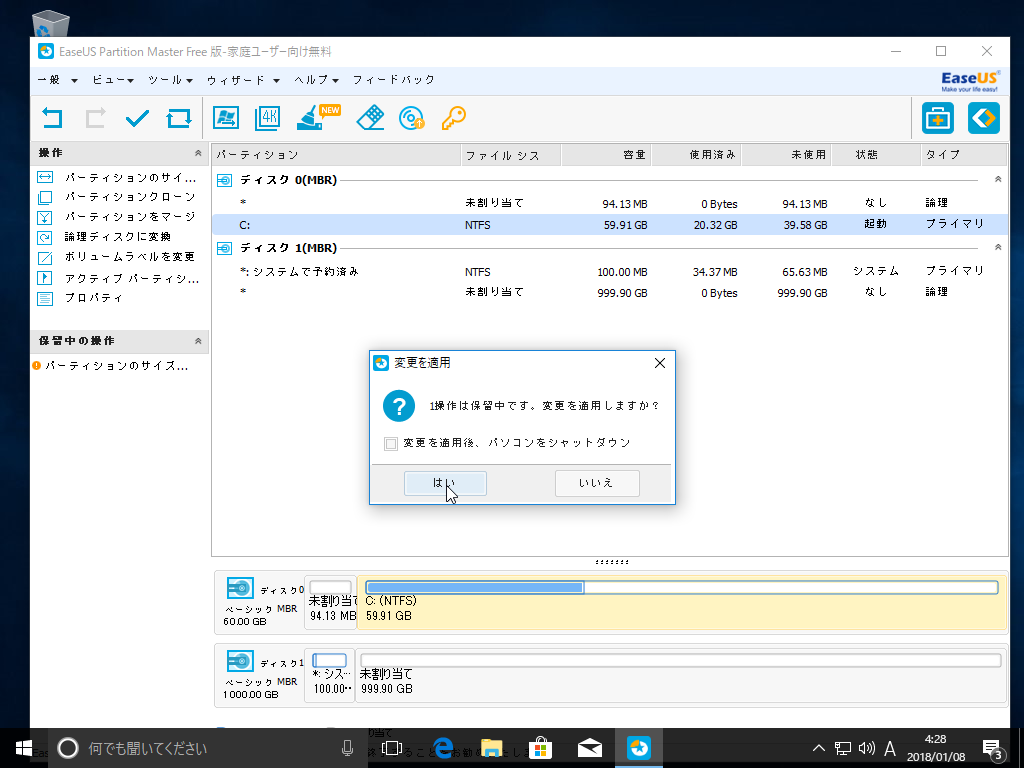Click the Refresh toolbar icon
The image size is (1024, 768).
click(179, 118)
